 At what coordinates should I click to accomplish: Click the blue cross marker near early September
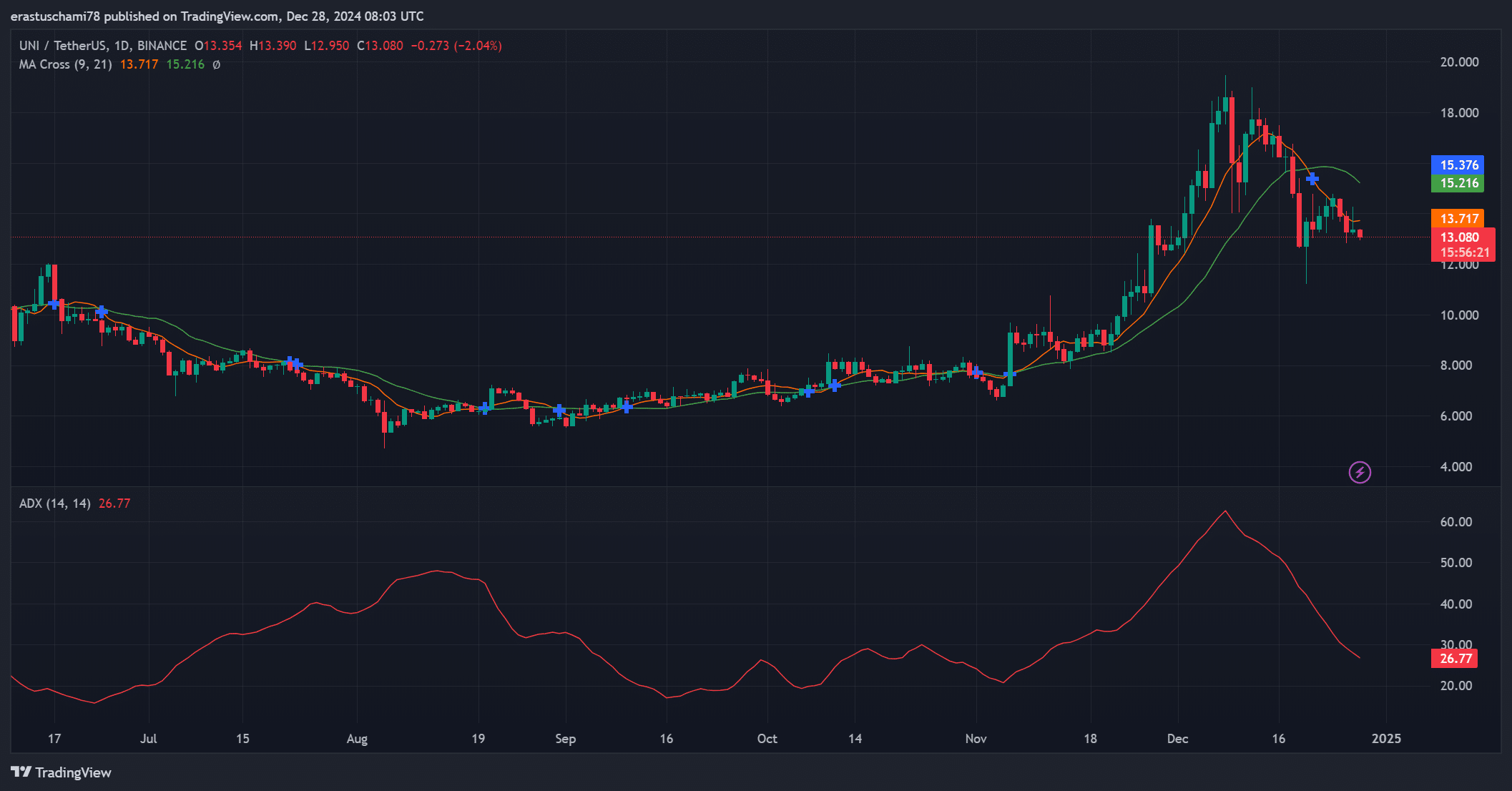pos(559,411)
